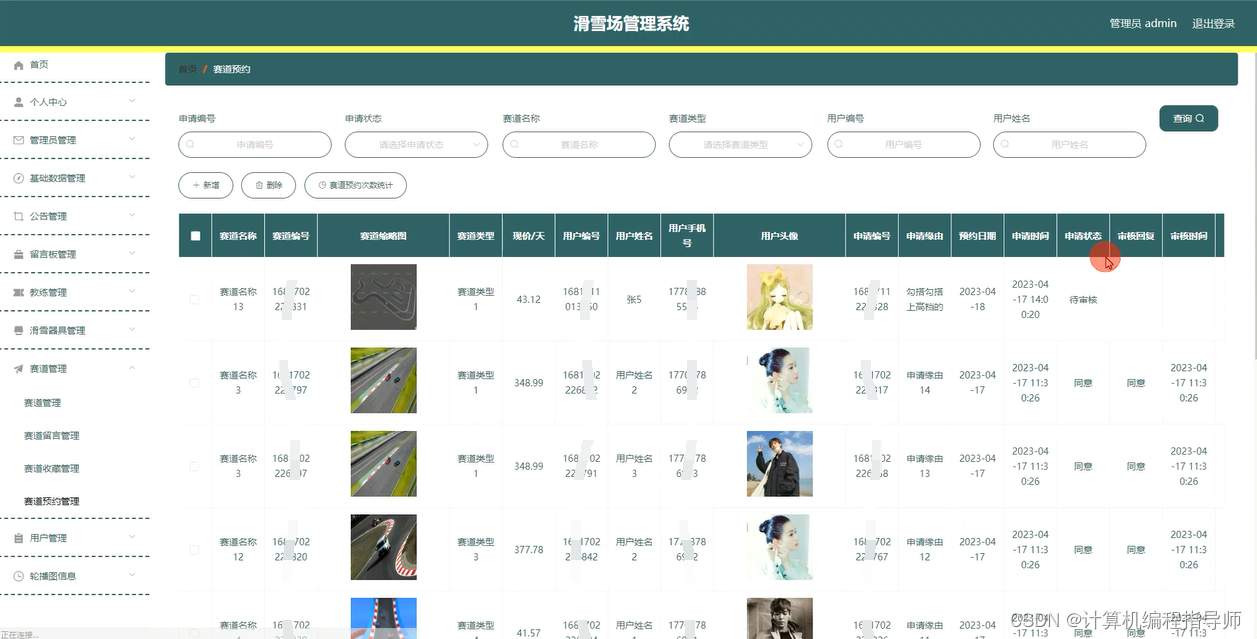Click the statistics icon on 赛道预约次数统计 button

pyautogui.click(x=322, y=185)
